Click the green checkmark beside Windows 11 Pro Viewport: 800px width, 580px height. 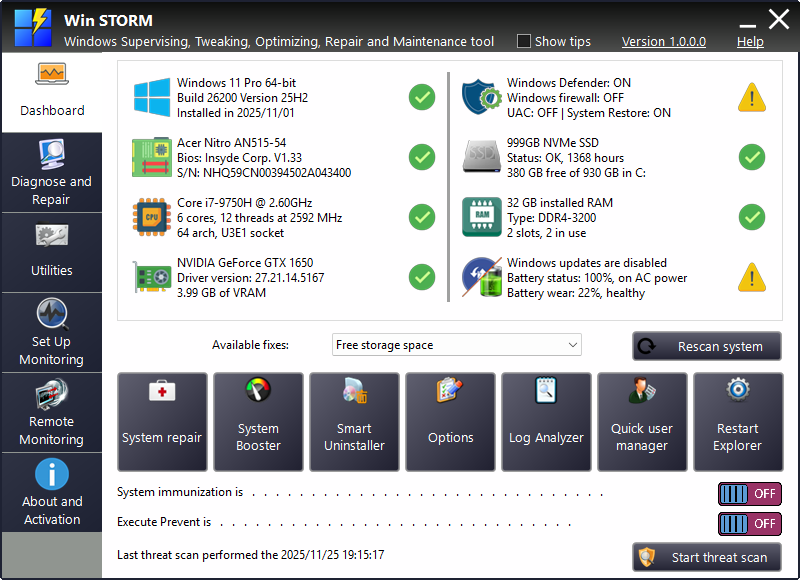(421, 97)
